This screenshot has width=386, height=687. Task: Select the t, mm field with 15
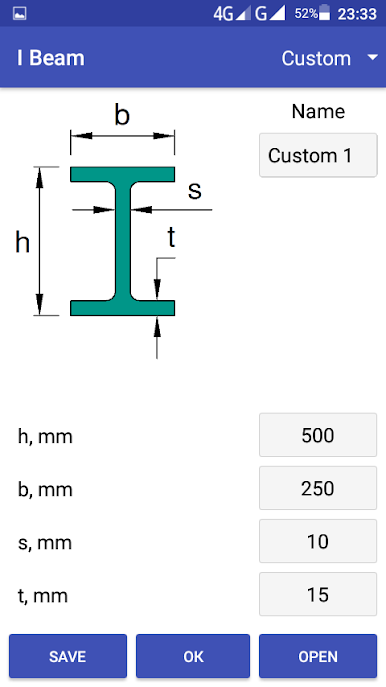coord(318,594)
